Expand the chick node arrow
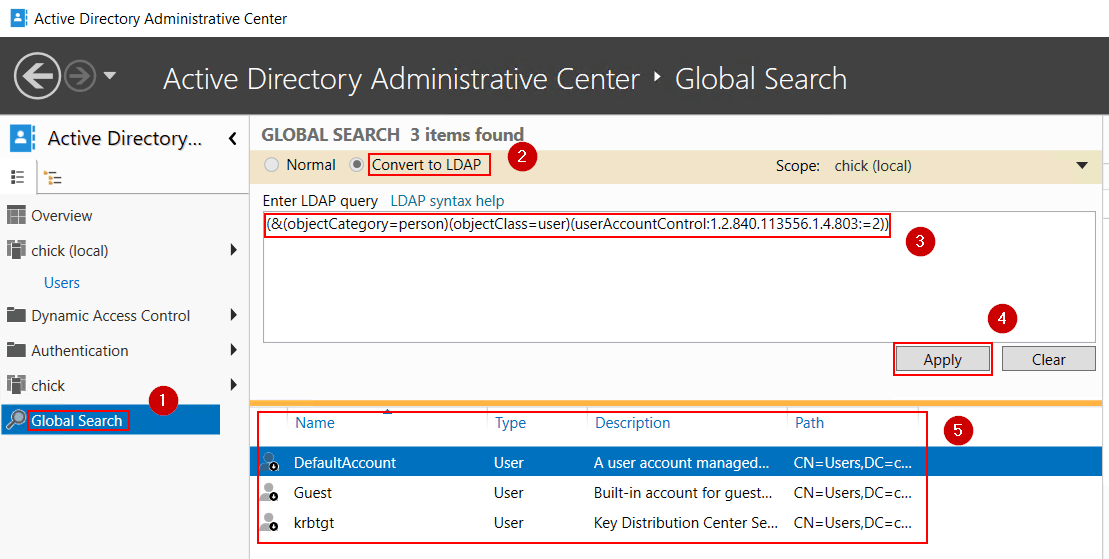 [x=233, y=385]
